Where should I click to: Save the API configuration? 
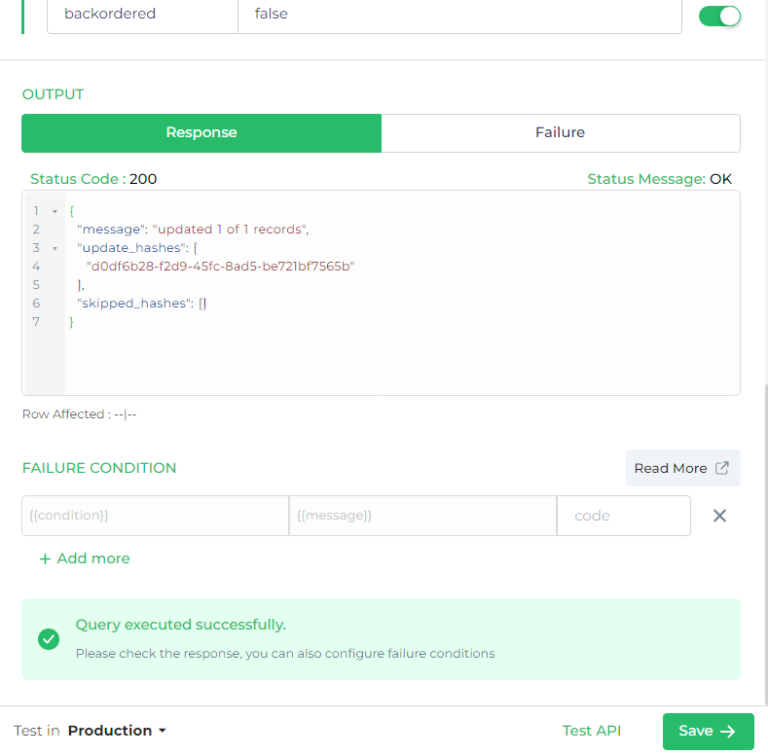coord(708,731)
